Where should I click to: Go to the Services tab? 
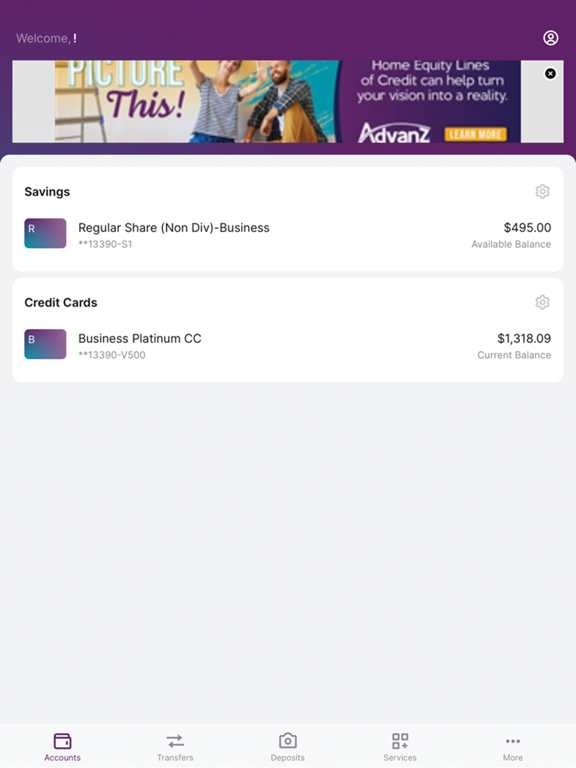point(400,747)
